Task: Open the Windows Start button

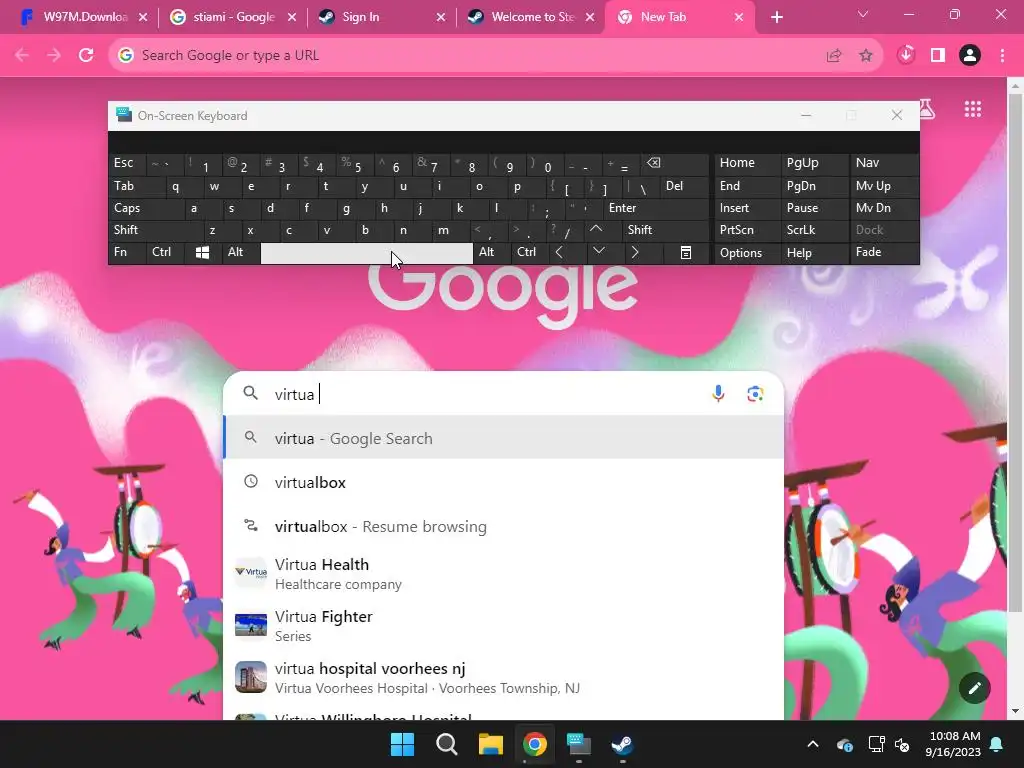Action: (x=402, y=744)
